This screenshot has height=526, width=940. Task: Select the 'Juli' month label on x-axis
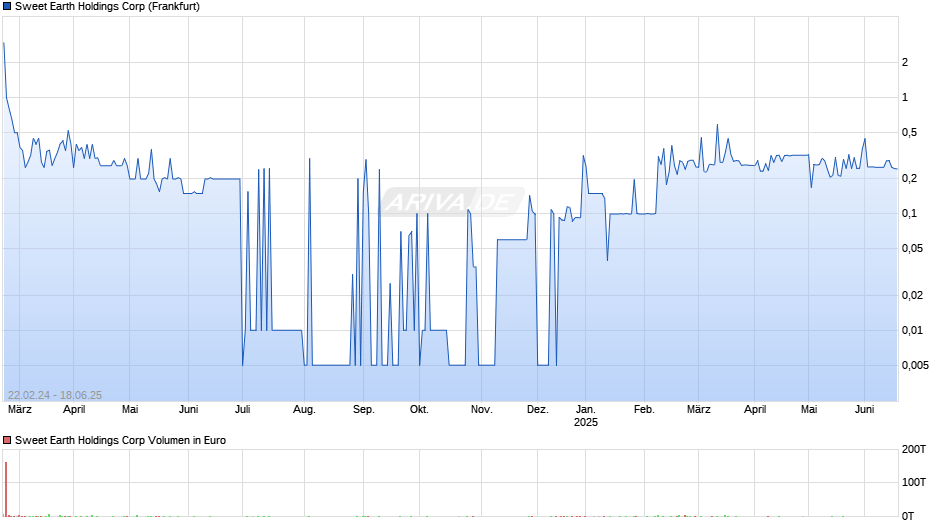[x=243, y=409]
